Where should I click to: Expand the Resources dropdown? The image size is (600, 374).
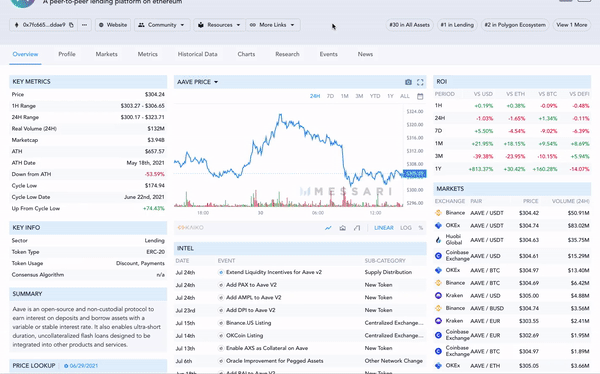click(x=219, y=25)
